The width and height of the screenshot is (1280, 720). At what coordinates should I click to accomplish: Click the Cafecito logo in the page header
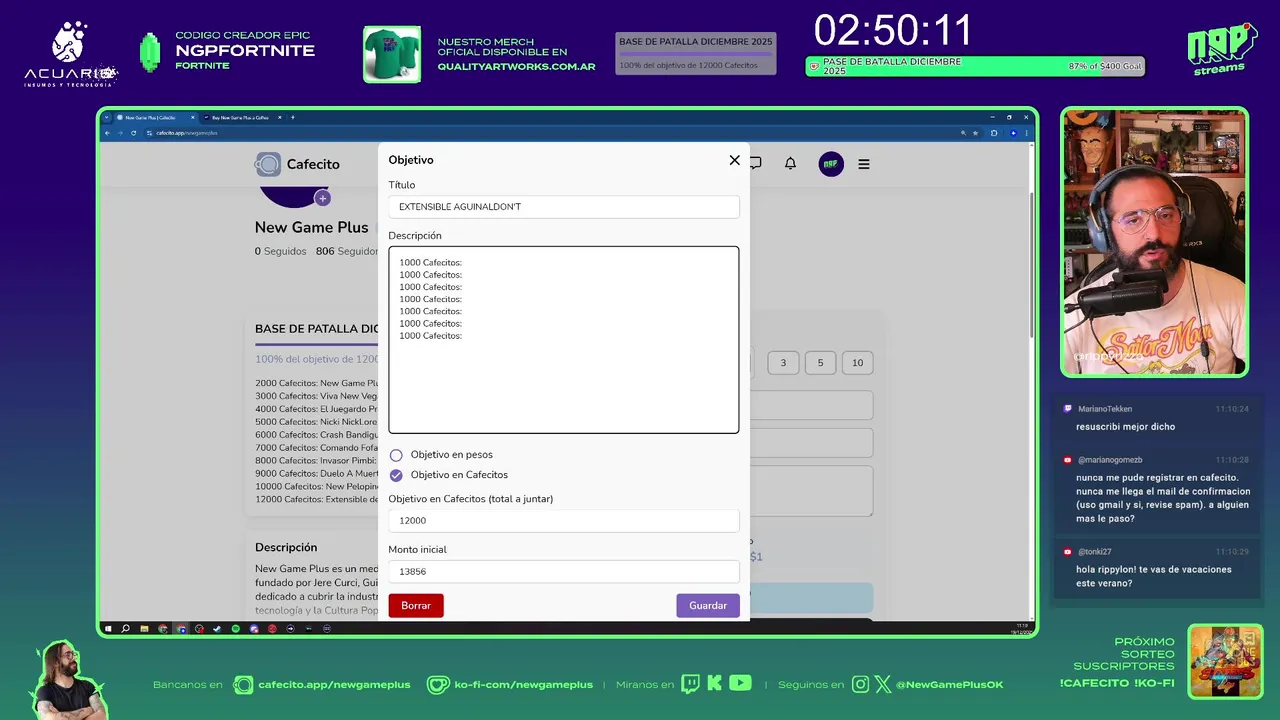click(297, 164)
